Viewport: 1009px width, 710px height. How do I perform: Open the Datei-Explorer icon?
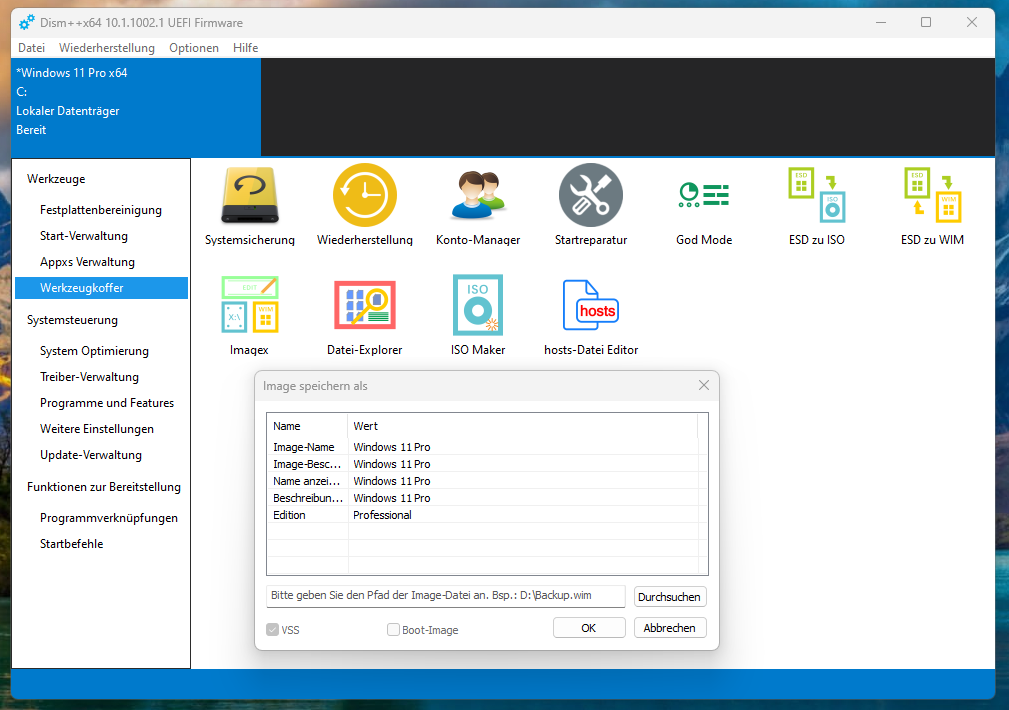[365, 304]
